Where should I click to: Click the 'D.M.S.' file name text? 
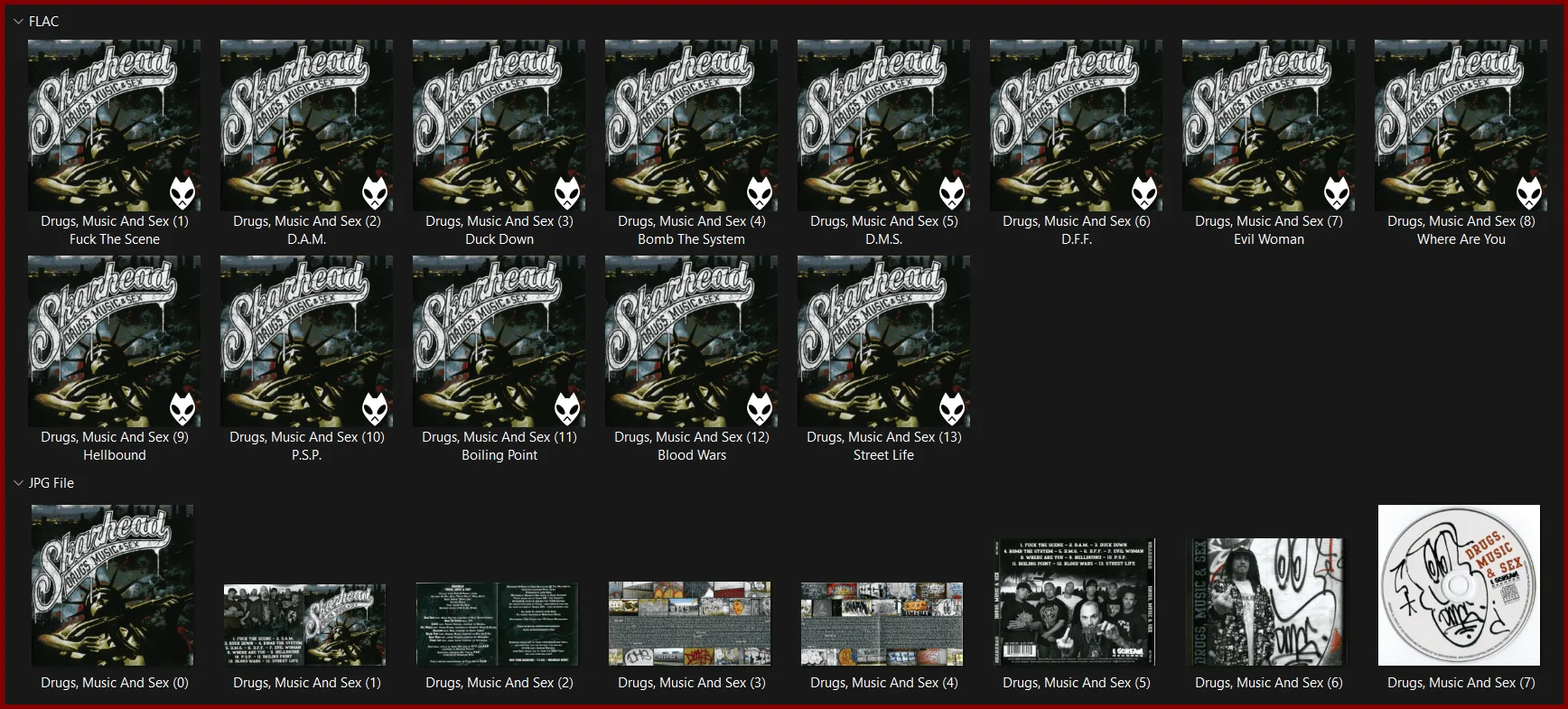[x=884, y=239]
